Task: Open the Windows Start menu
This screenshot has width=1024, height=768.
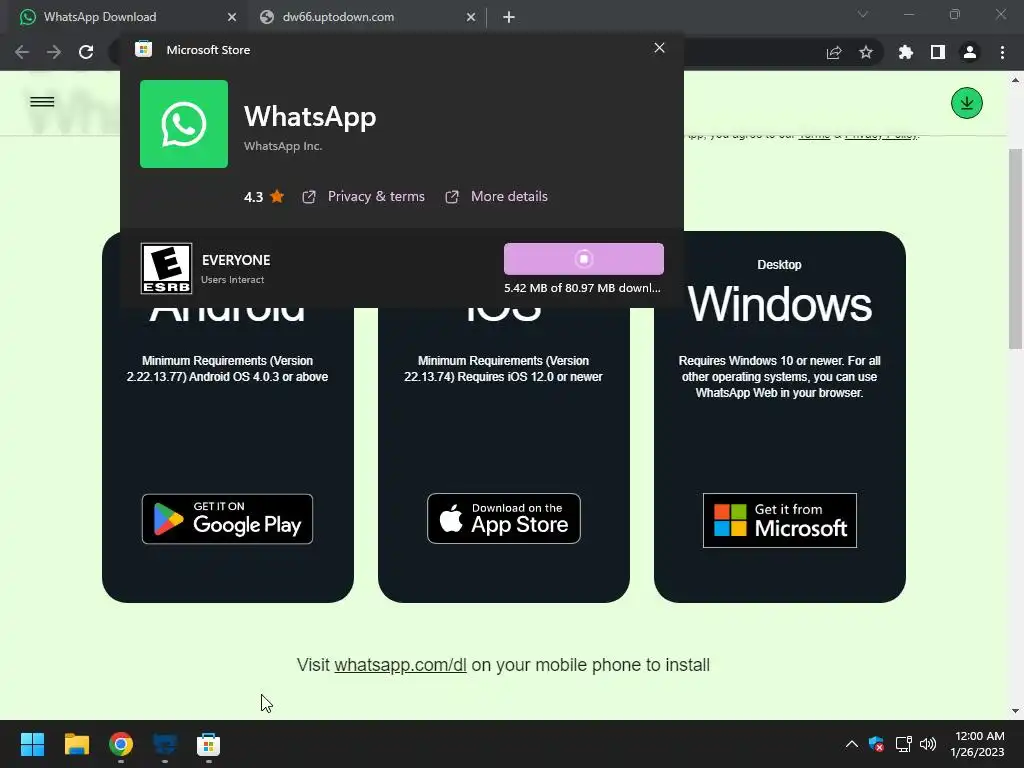Action: coord(32,744)
